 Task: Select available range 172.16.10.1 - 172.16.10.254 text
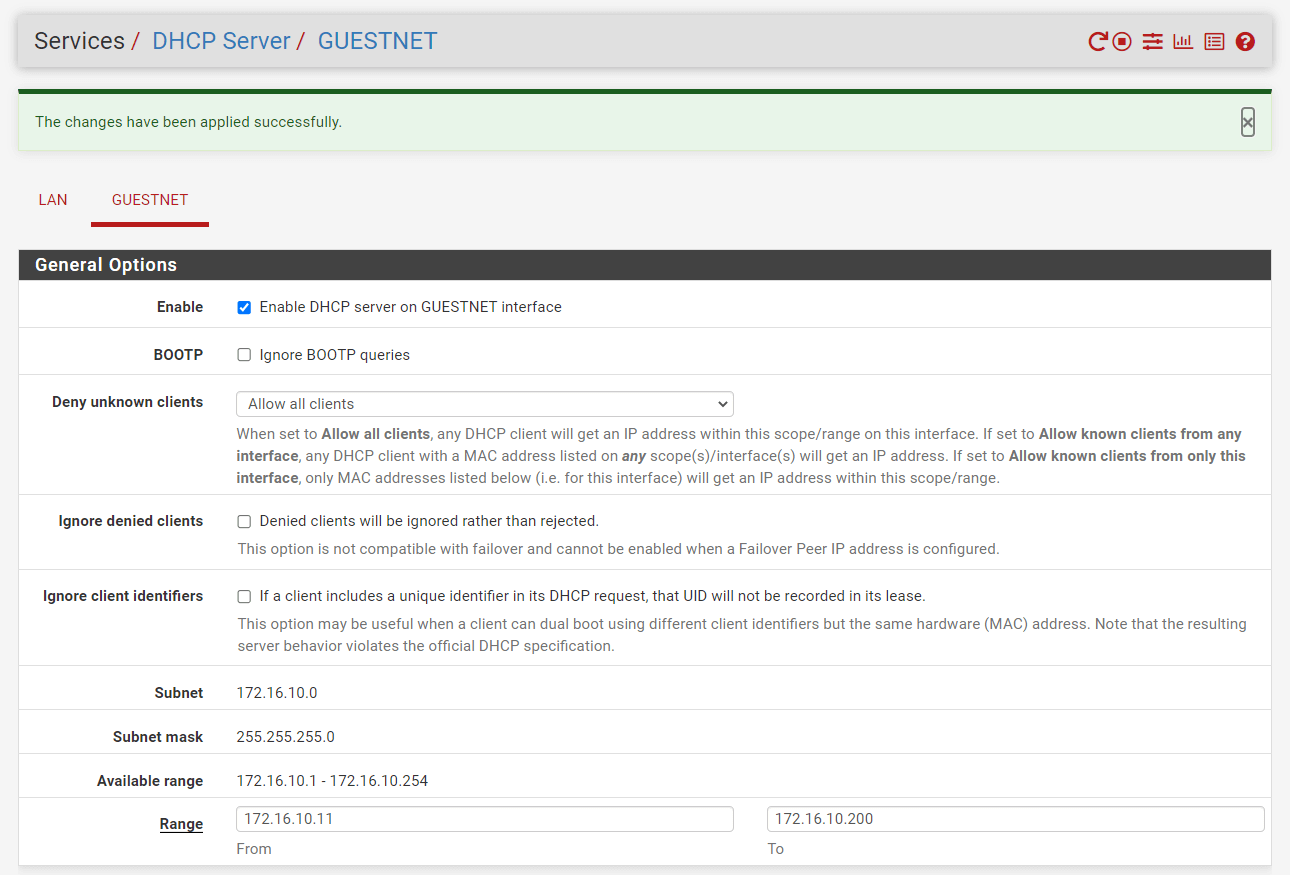tap(332, 781)
